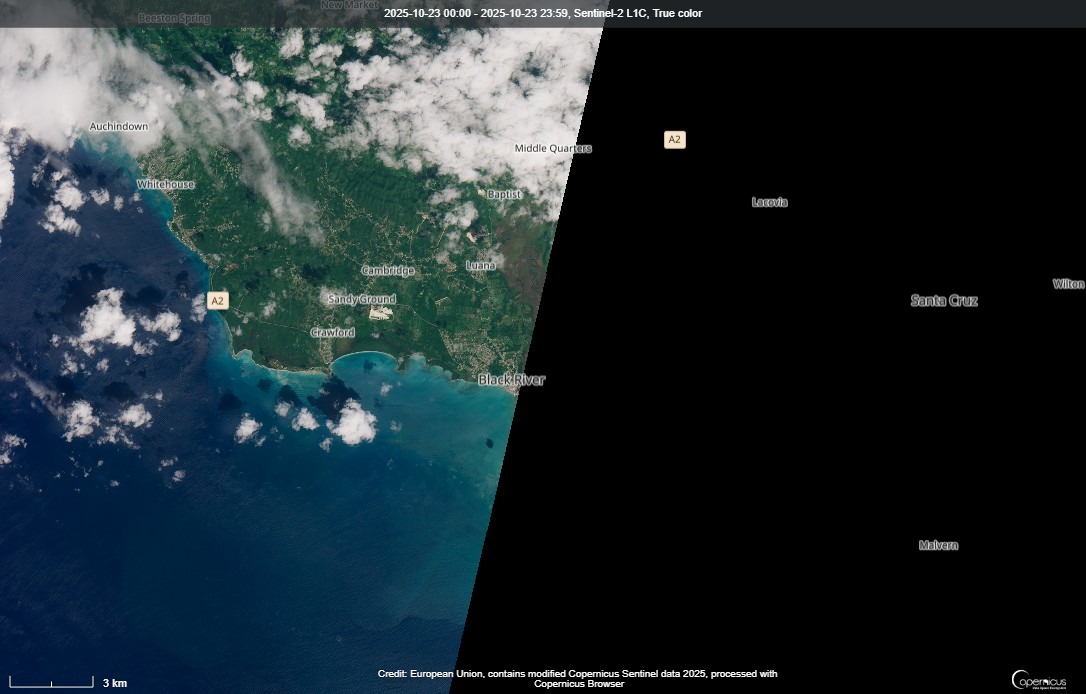The width and height of the screenshot is (1086, 694).
Task: Click the Malvern place label
Action: pyautogui.click(x=938, y=545)
